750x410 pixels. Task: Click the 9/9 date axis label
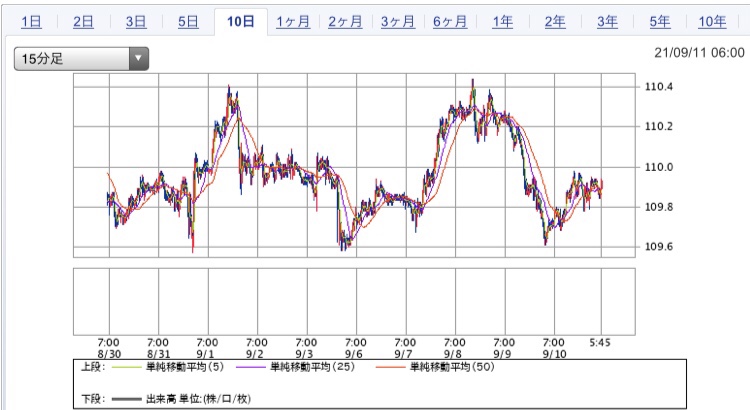[x=502, y=354]
